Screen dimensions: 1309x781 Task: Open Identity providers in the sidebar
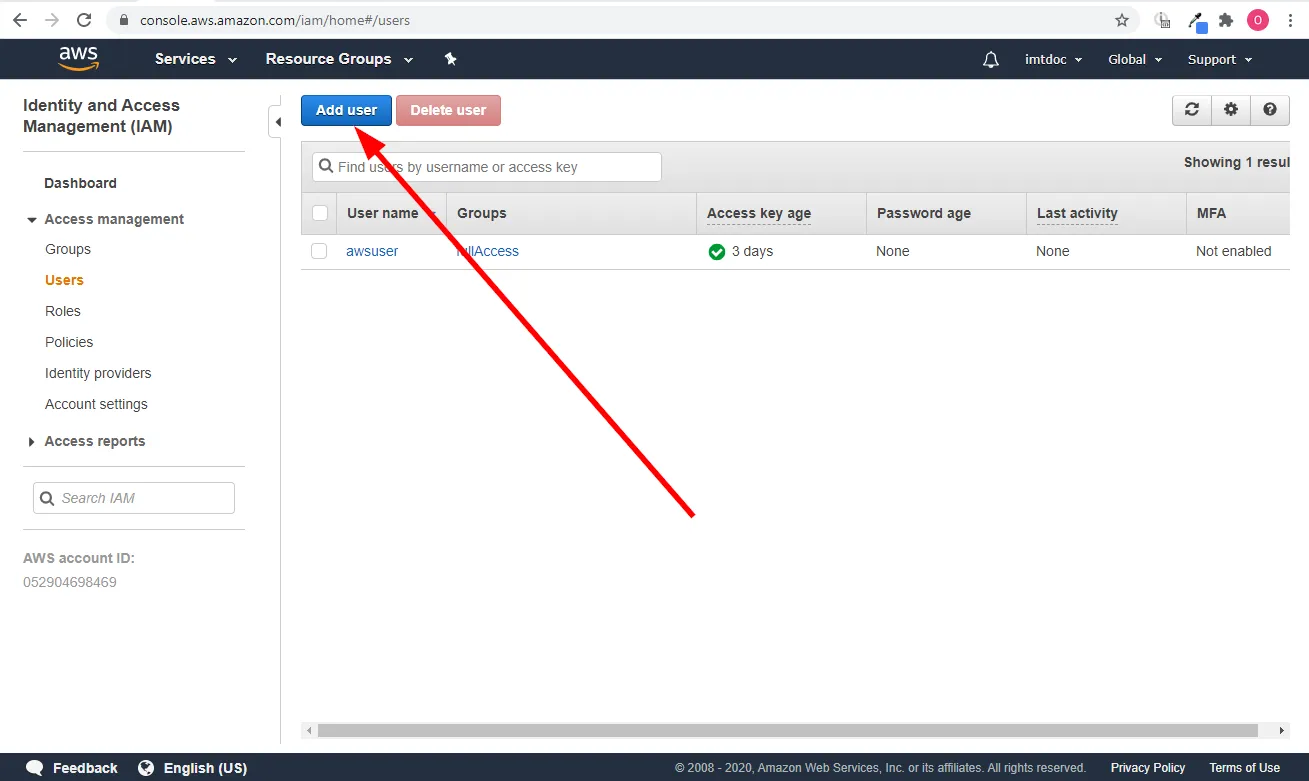click(x=98, y=373)
